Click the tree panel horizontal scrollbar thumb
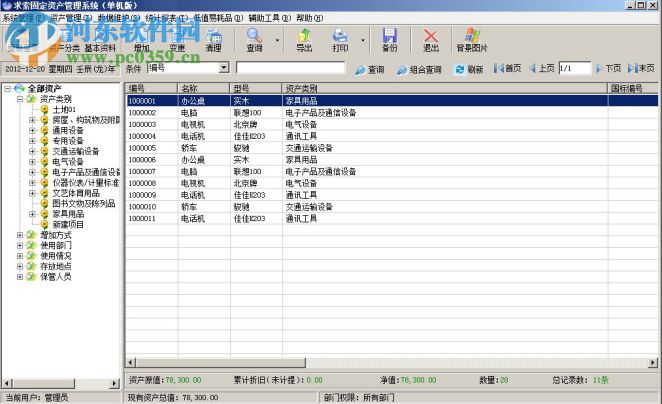 (x=43, y=383)
